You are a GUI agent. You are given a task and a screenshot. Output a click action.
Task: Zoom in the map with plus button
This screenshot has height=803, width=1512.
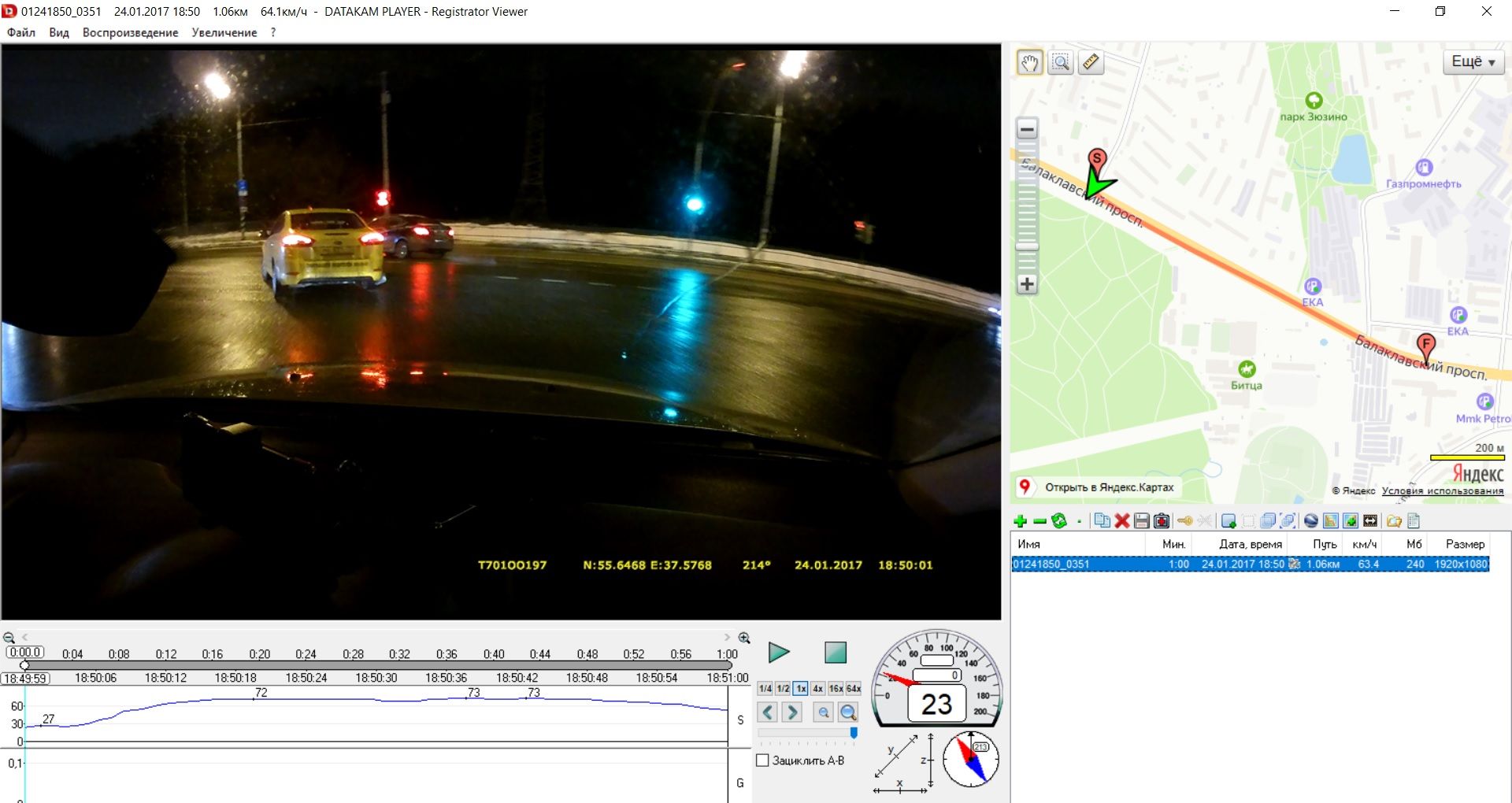[x=1027, y=284]
